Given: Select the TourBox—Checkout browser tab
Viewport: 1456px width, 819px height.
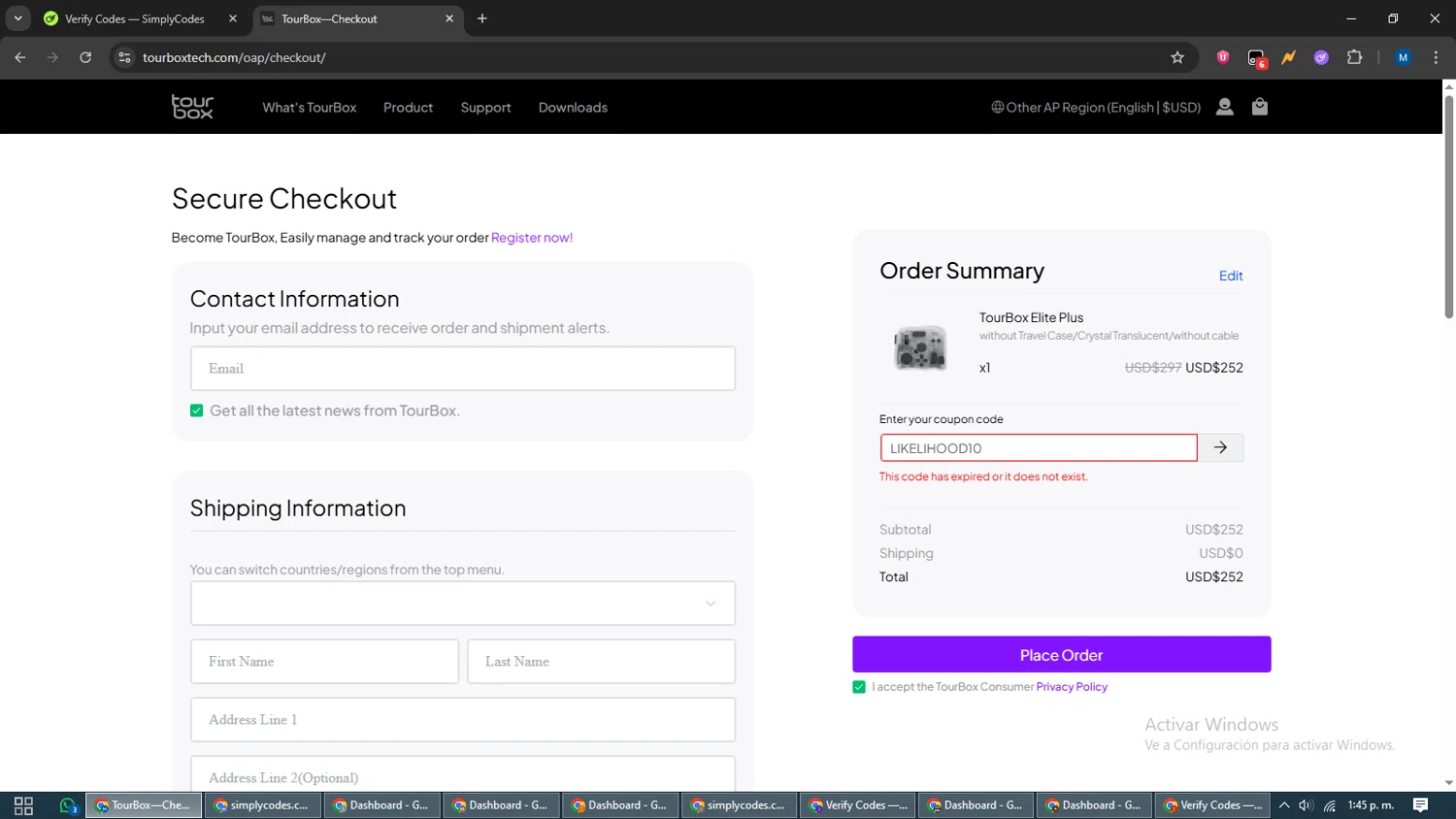Looking at the screenshot, I should 359,18.
